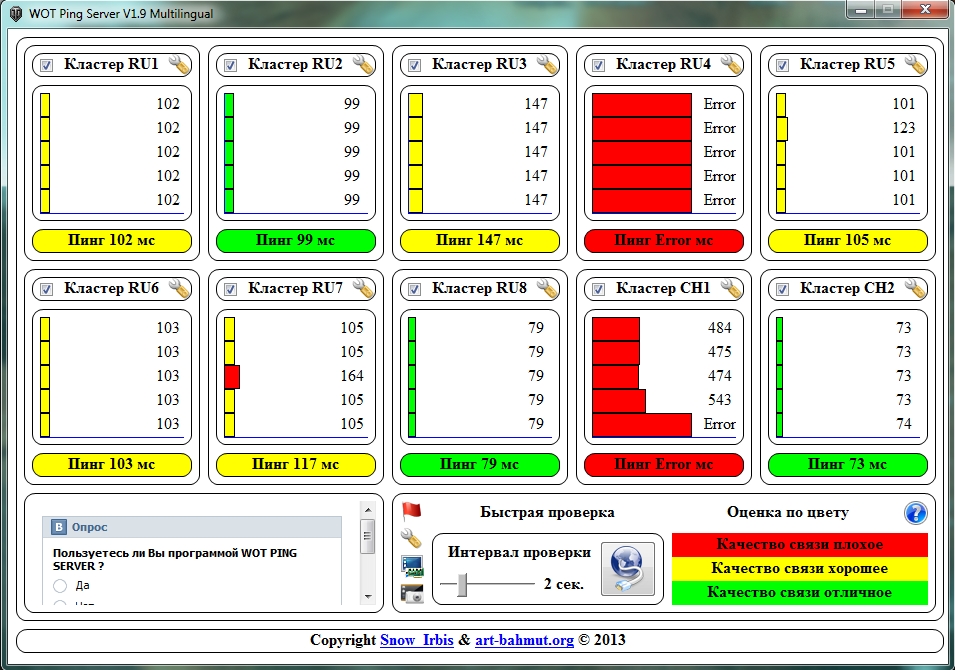
Task: Minimize the WOT Ping Server window
Action: click(x=861, y=10)
